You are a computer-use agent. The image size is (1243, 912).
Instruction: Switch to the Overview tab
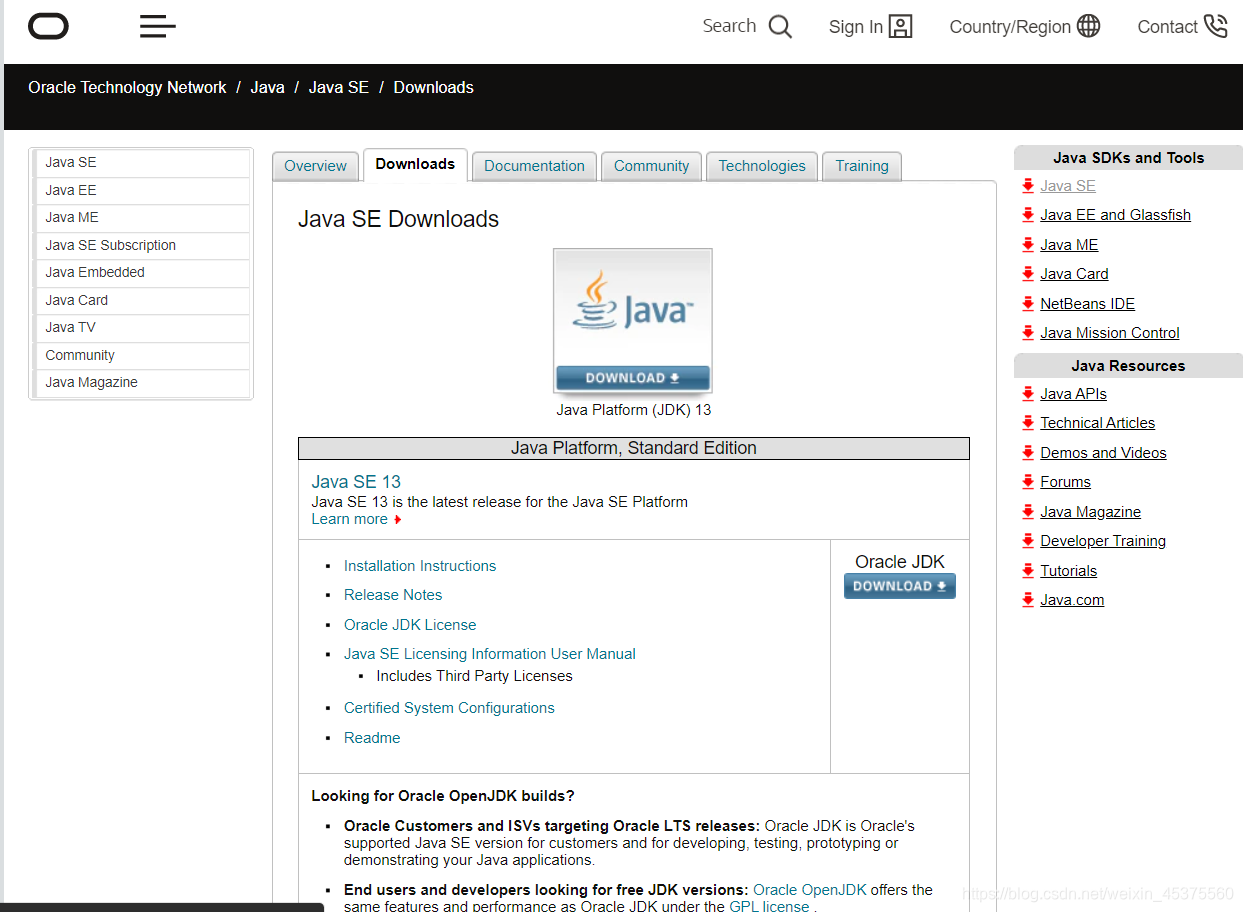pyautogui.click(x=315, y=166)
